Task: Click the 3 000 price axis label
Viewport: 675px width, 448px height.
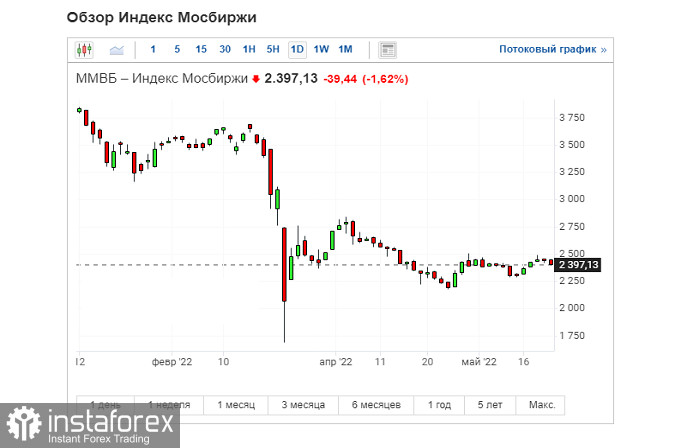Action: click(572, 199)
